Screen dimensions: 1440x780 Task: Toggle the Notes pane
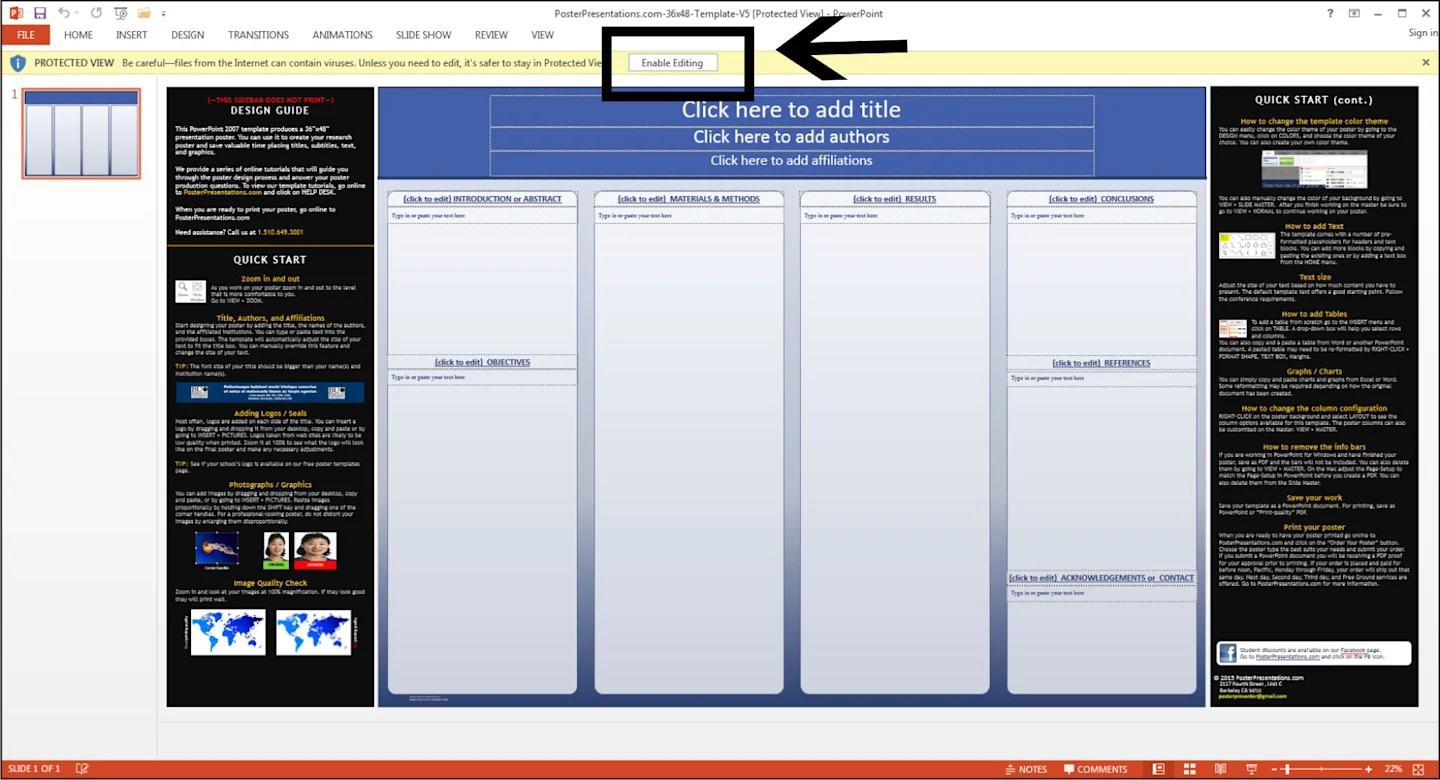point(1027,768)
